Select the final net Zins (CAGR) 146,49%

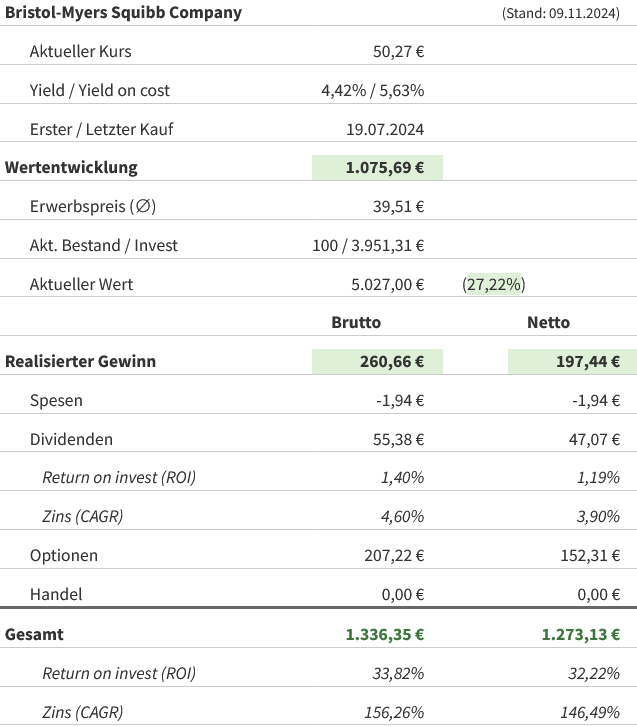590,712
